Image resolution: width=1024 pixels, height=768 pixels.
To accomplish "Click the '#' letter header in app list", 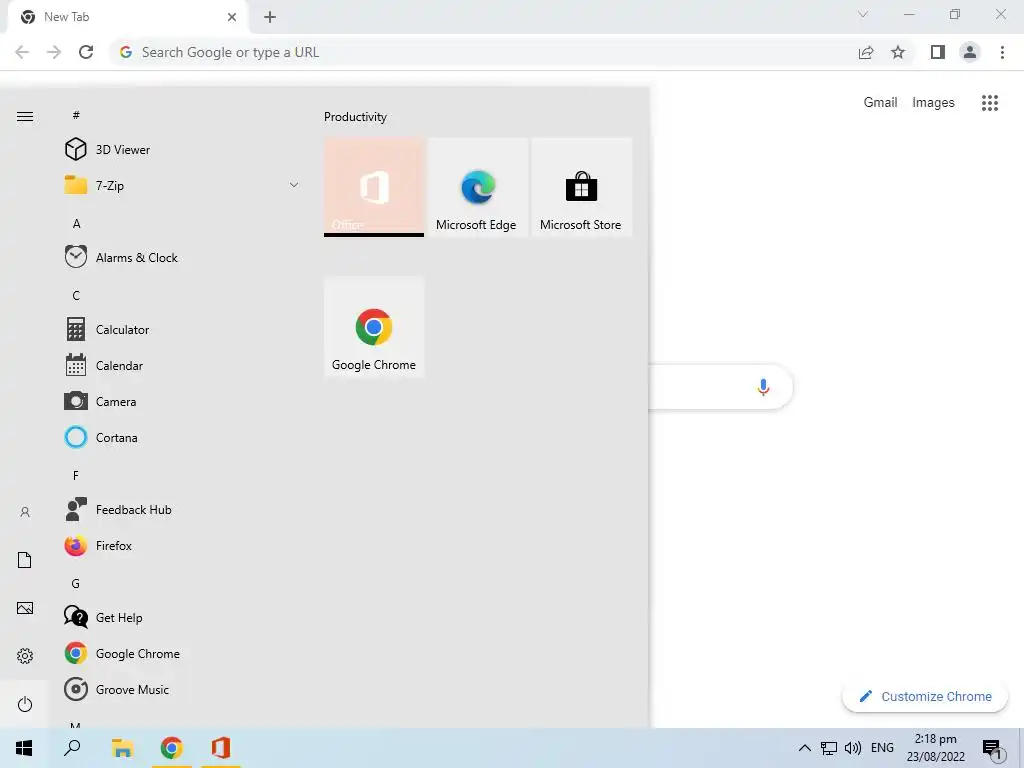I will click(76, 115).
